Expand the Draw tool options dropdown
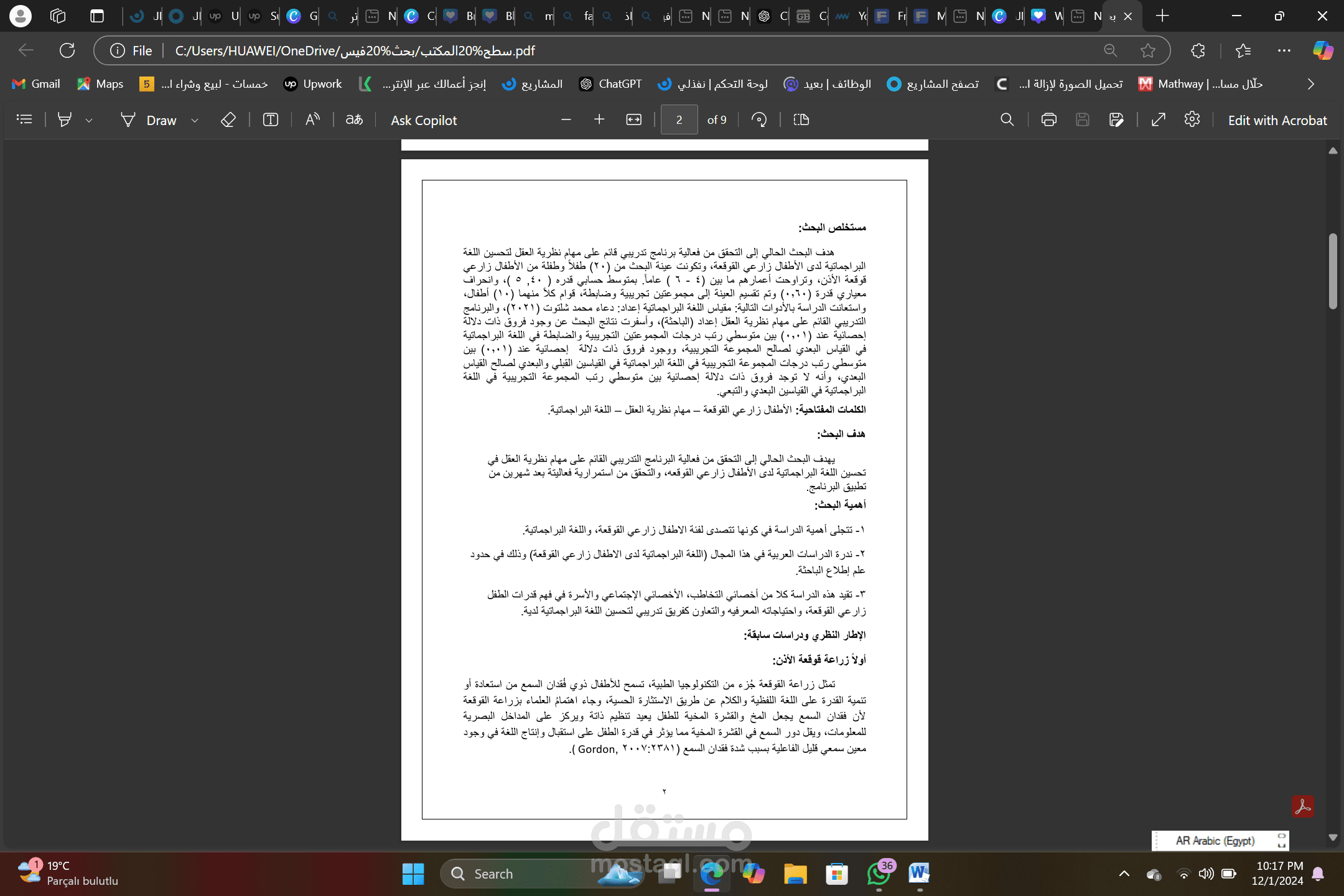This screenshot has height=896, width=1344. tap(195, 120)
